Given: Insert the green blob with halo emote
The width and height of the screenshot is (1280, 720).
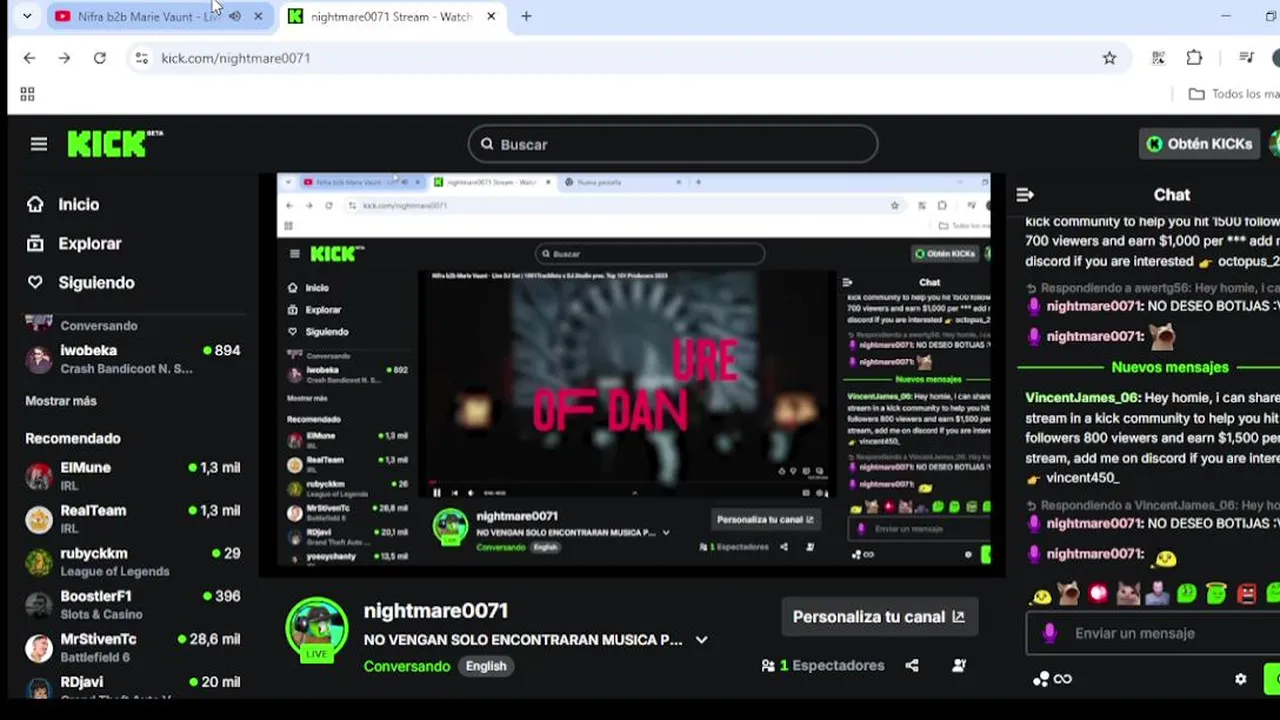Looking at the screenshot, I should click(x=1216, y=594).
